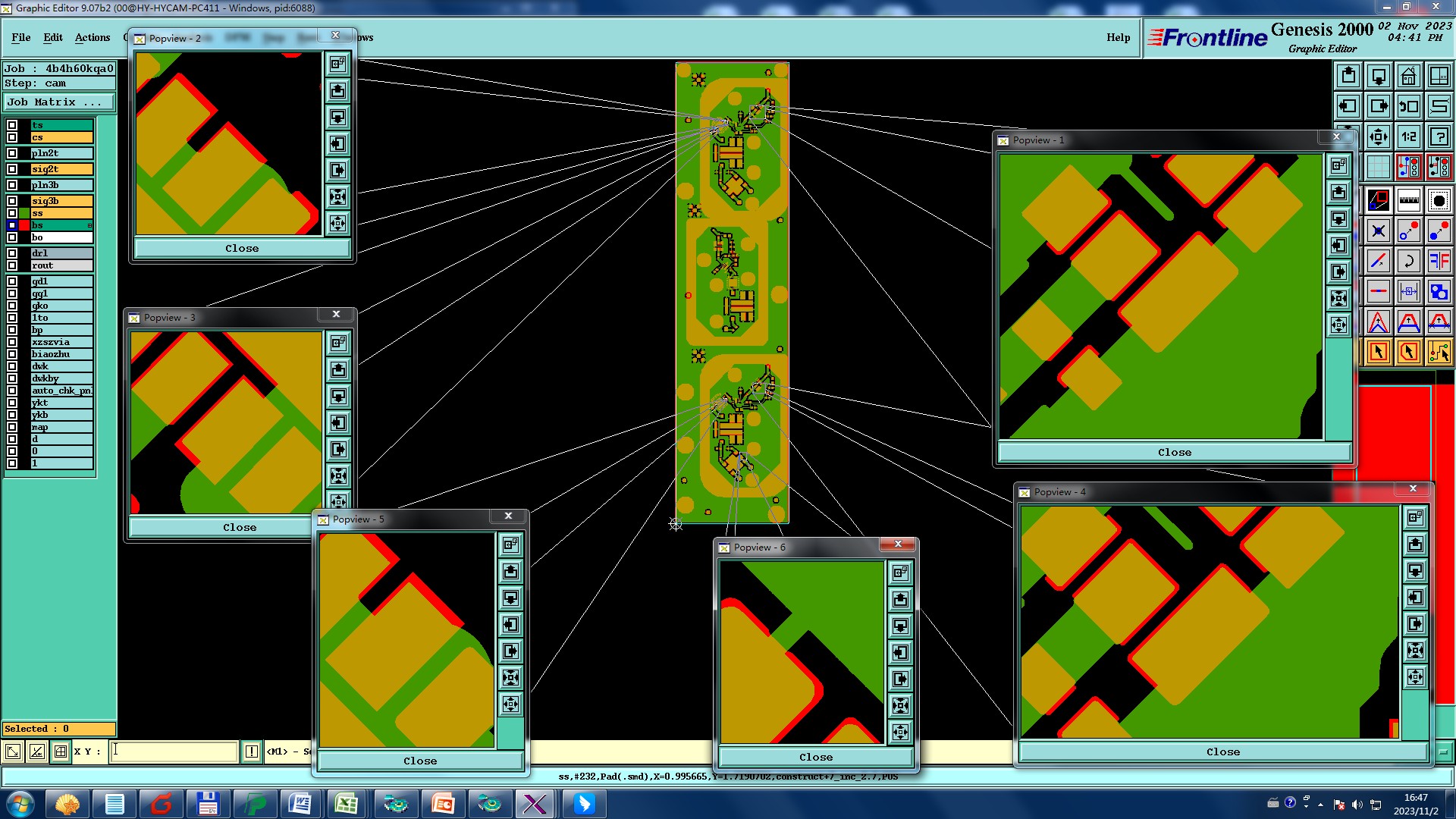The width and height of the screenshot is (1456, 819).
Task: Toggle the sig2t layer checkbox
Action: pos(12,169)
